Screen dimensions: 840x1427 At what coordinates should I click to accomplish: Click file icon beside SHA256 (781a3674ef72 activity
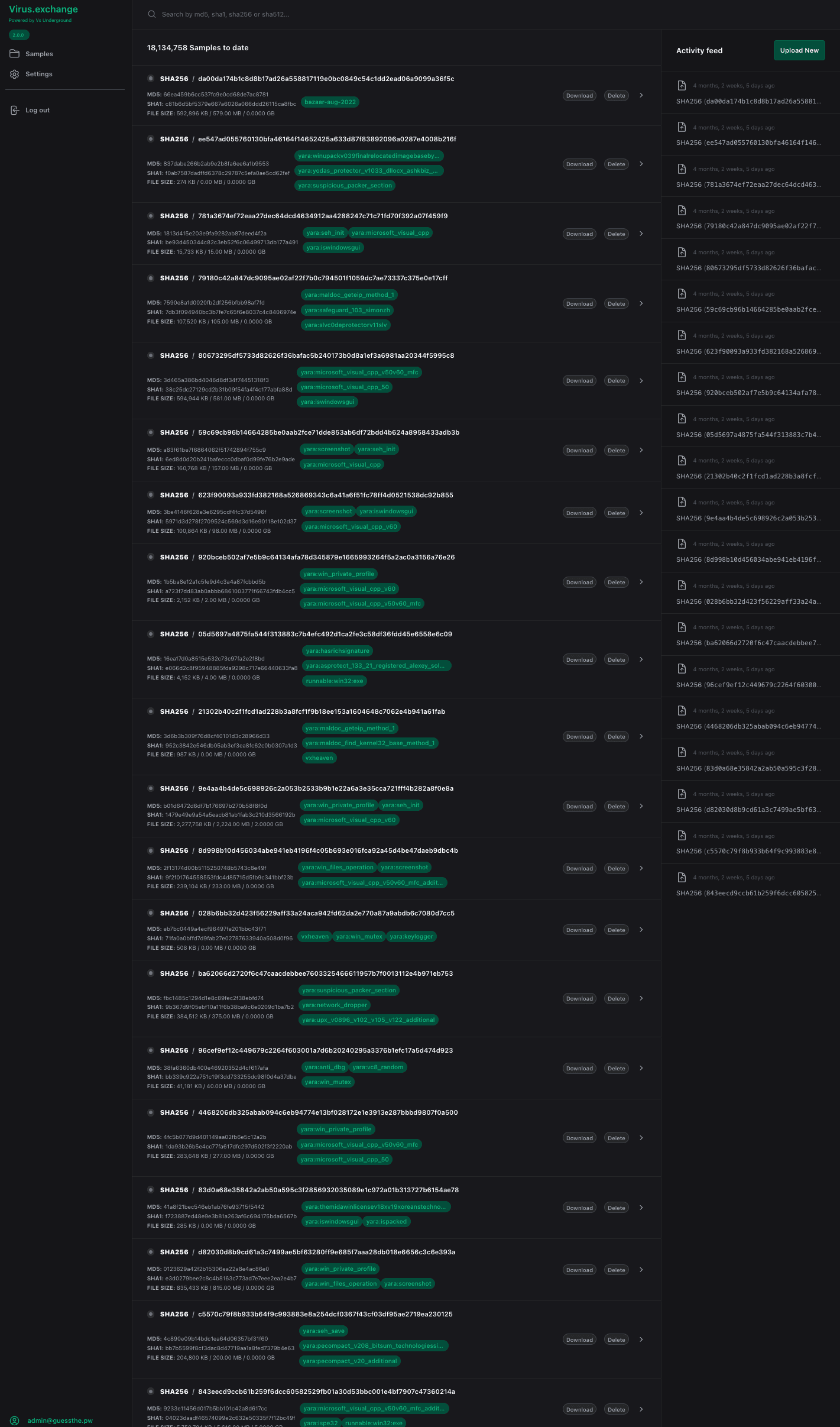(x=682, y=169)
